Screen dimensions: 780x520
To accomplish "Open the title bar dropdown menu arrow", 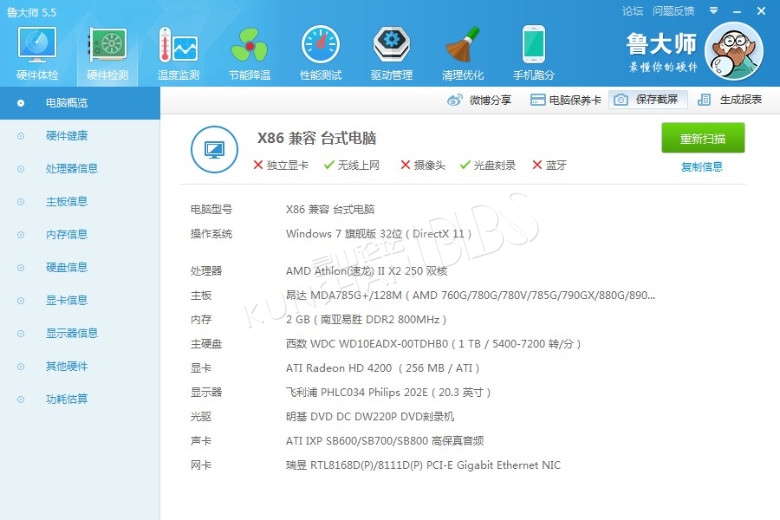I will point(714,10).
